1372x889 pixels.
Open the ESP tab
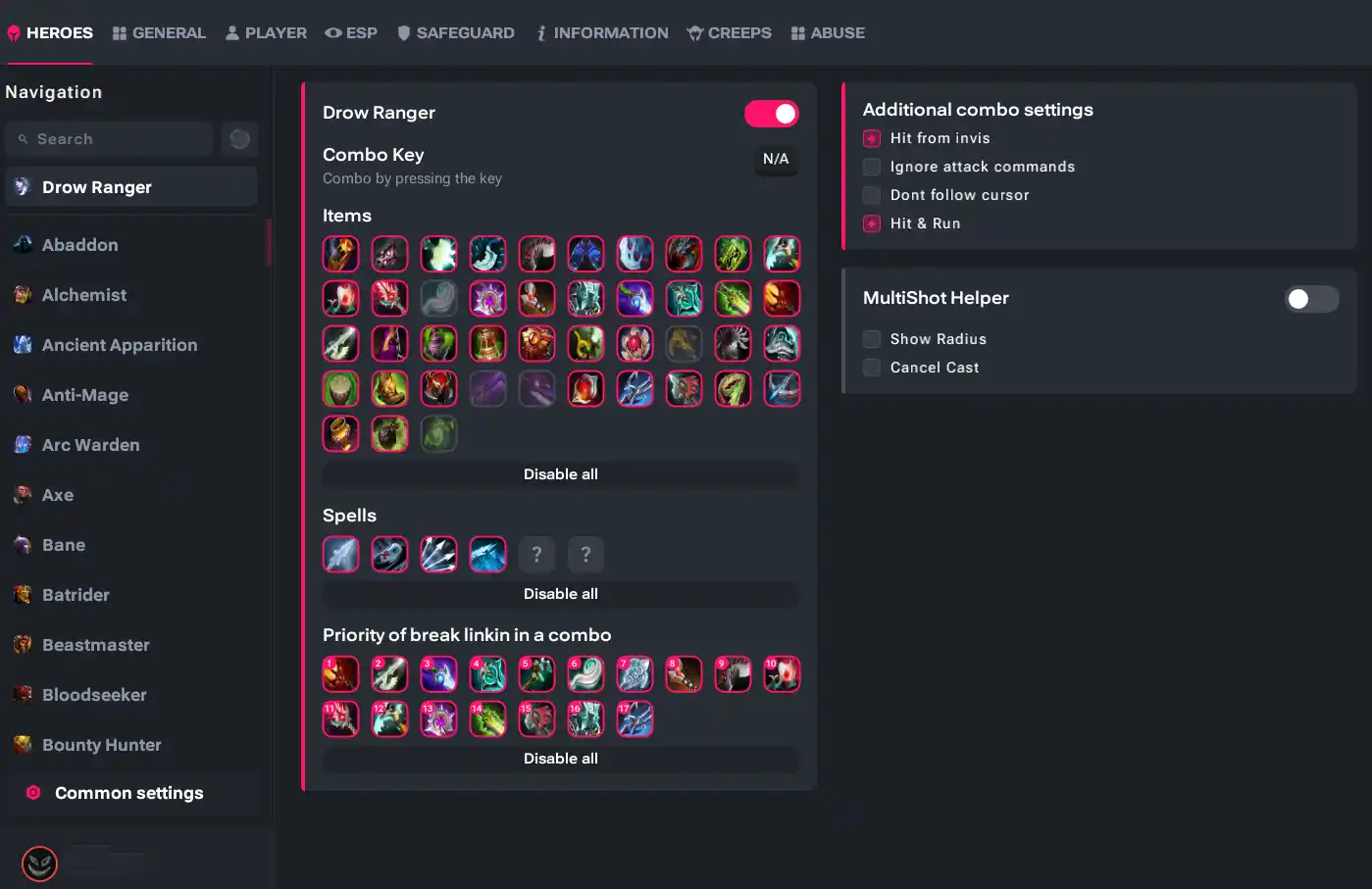coord(351,32)
